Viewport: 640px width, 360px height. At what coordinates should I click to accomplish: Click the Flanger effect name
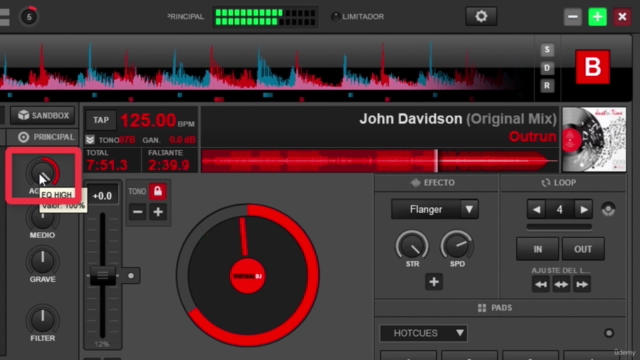(426, 209)
